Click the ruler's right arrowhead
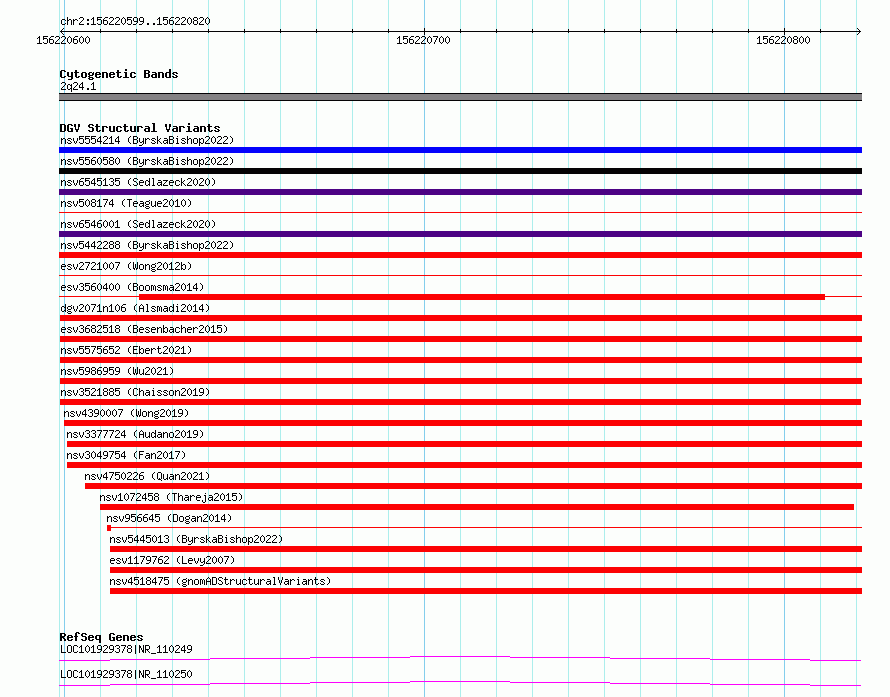The image size is (890, 697). coord(858,31)
